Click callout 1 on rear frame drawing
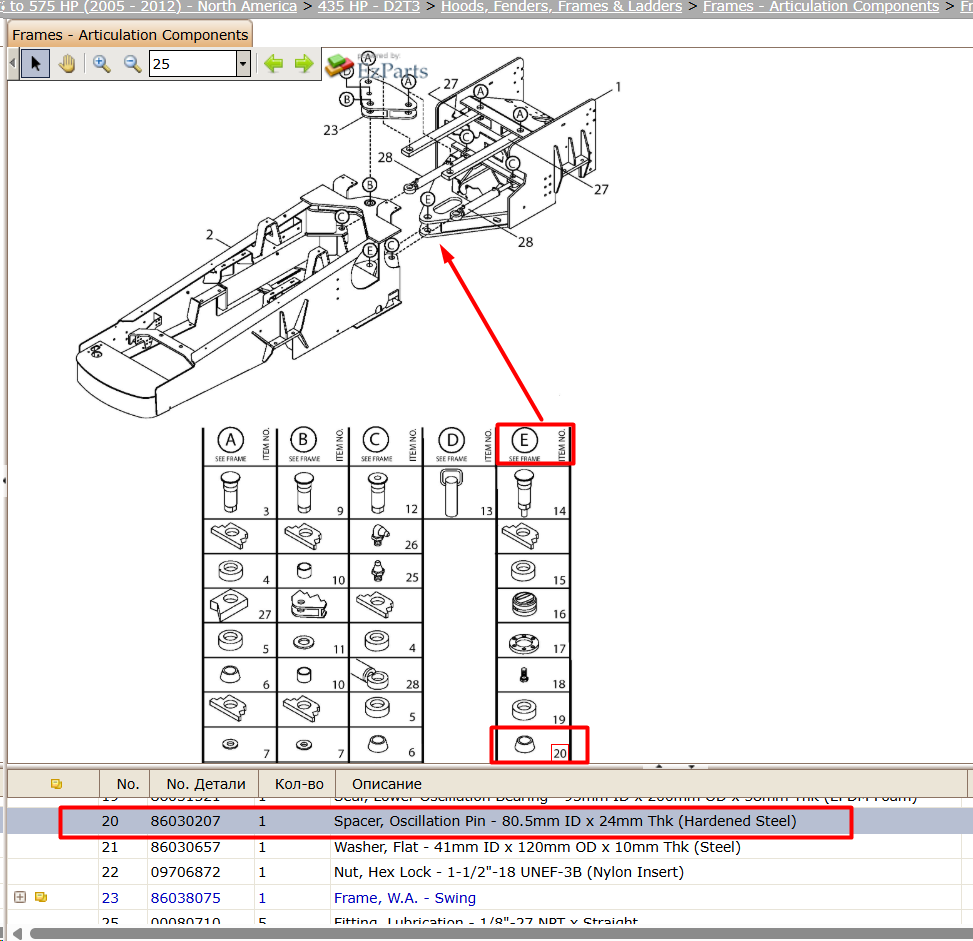The image size is (973, 941). 617,87
